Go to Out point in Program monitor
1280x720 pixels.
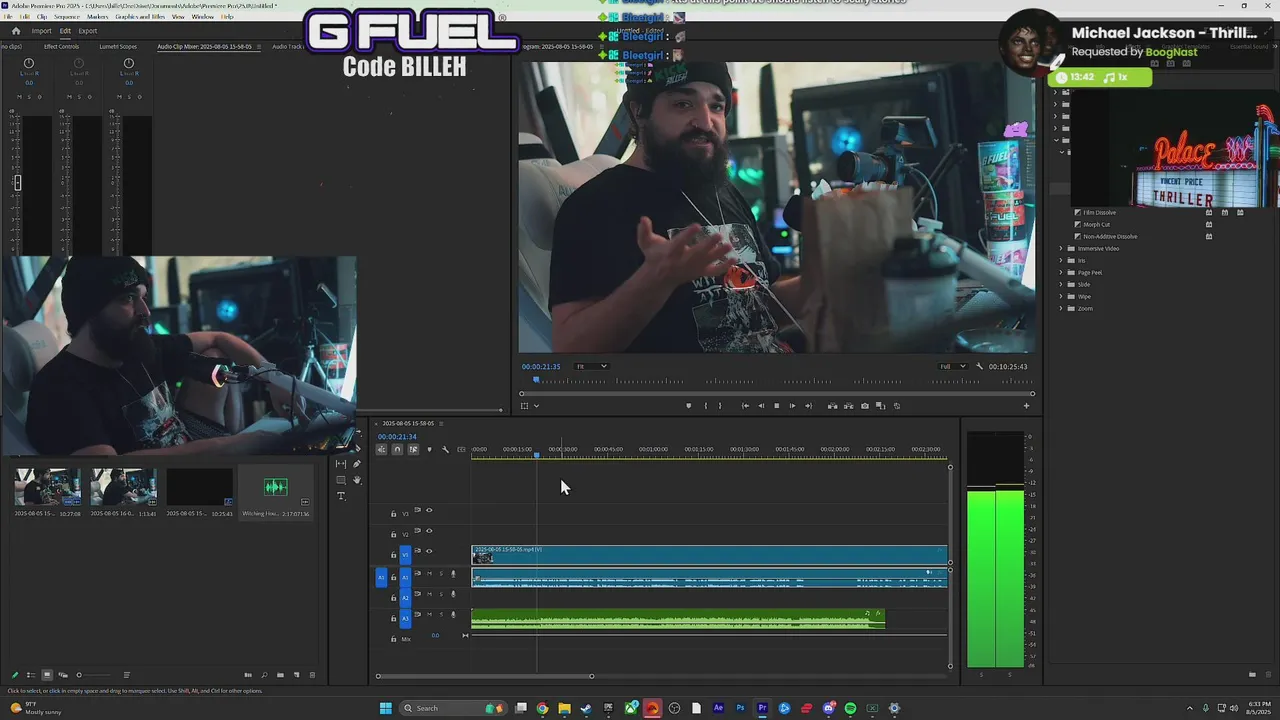808,406
